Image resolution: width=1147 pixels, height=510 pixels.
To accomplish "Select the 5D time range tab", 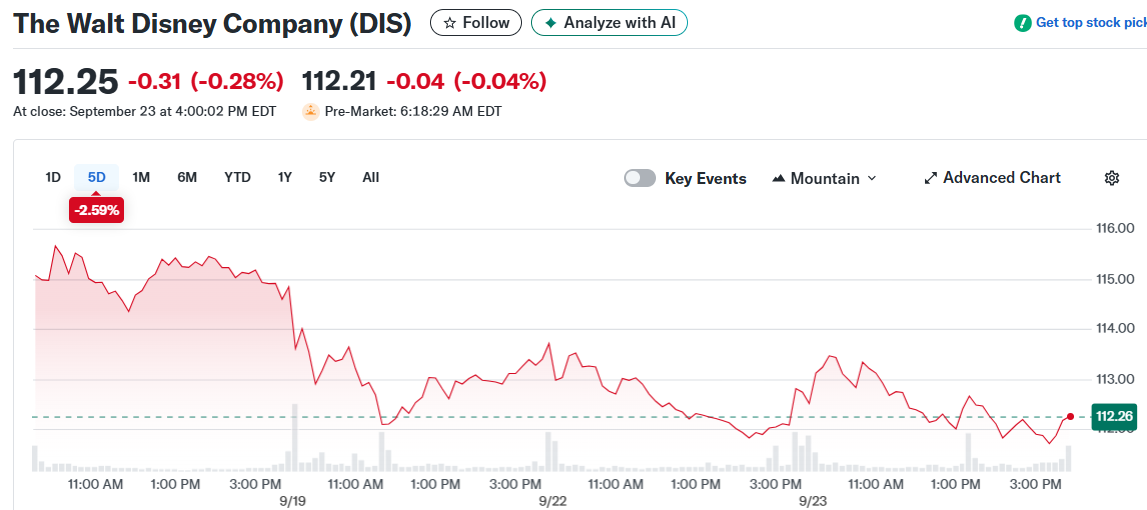I will tap(97, 177).
